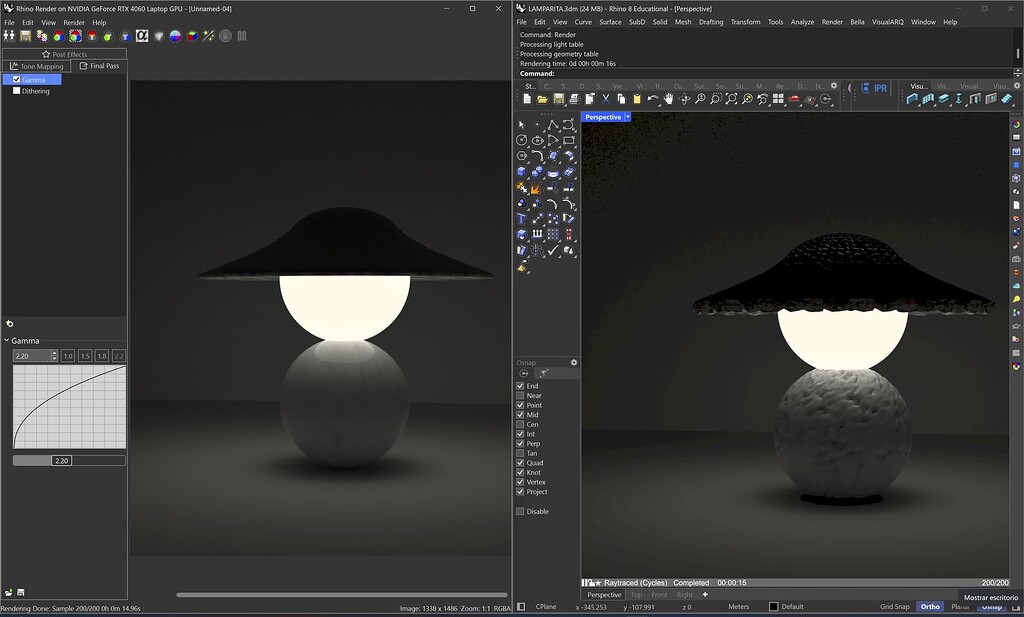Select the Pan tool in the toolbar
The image size is (1024, 617).
(668, 99)
